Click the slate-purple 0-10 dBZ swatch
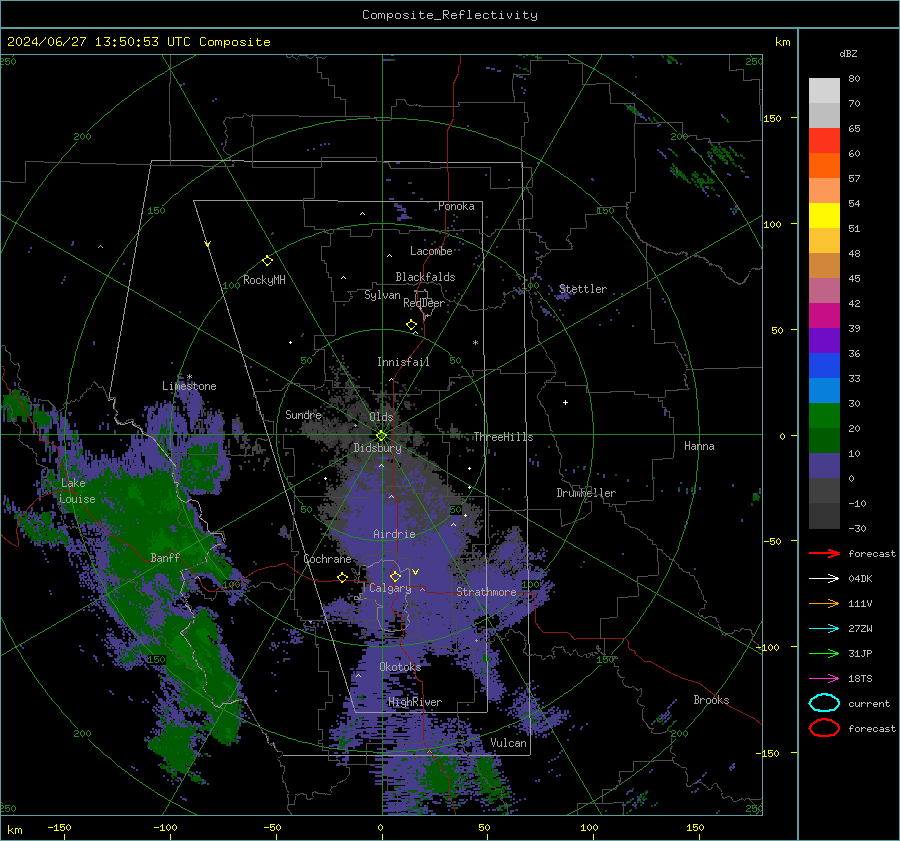Screen dimensions: 900x841 pos(824,466)
